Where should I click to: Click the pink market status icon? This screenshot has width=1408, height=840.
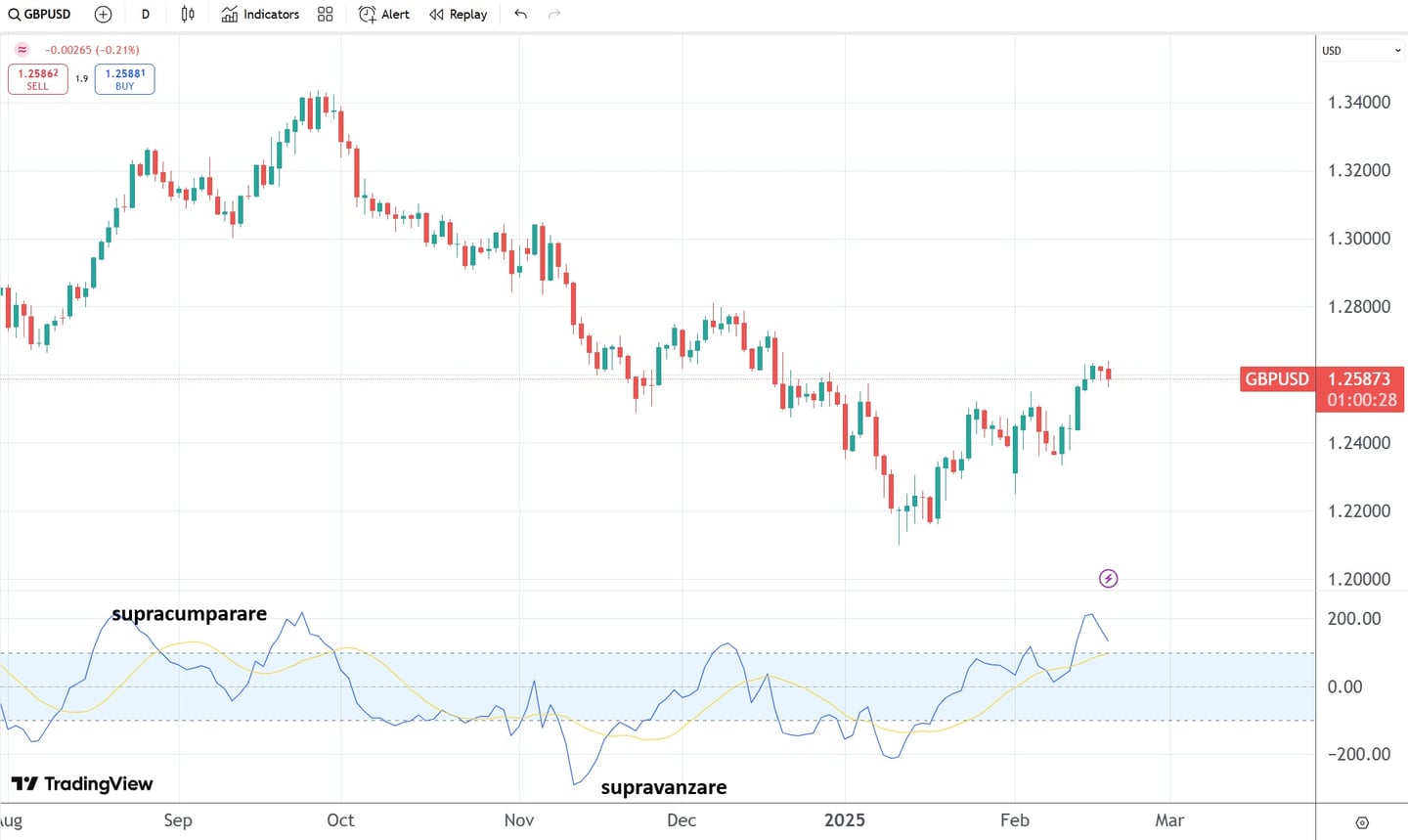click(x=22, y=50)
